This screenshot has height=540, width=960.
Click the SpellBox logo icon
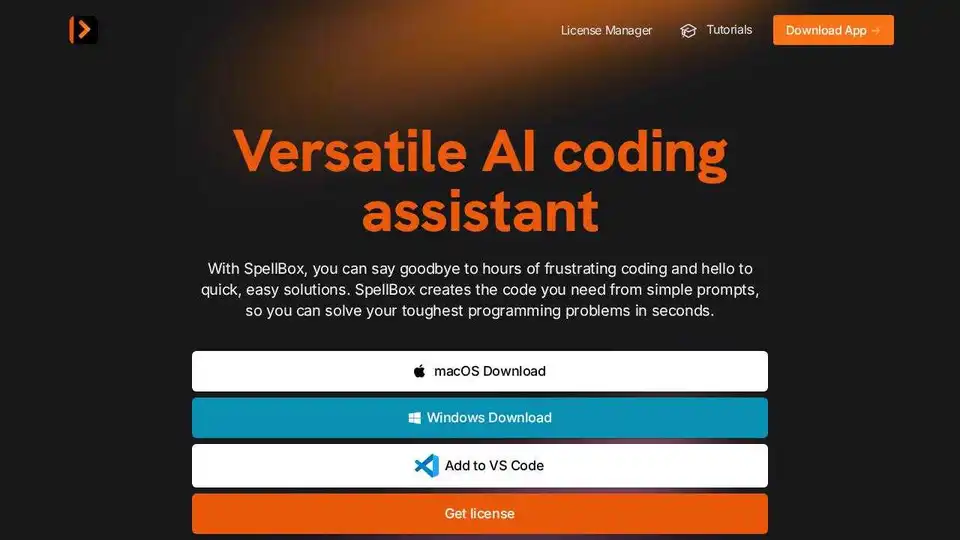click(x=83, y=30)
